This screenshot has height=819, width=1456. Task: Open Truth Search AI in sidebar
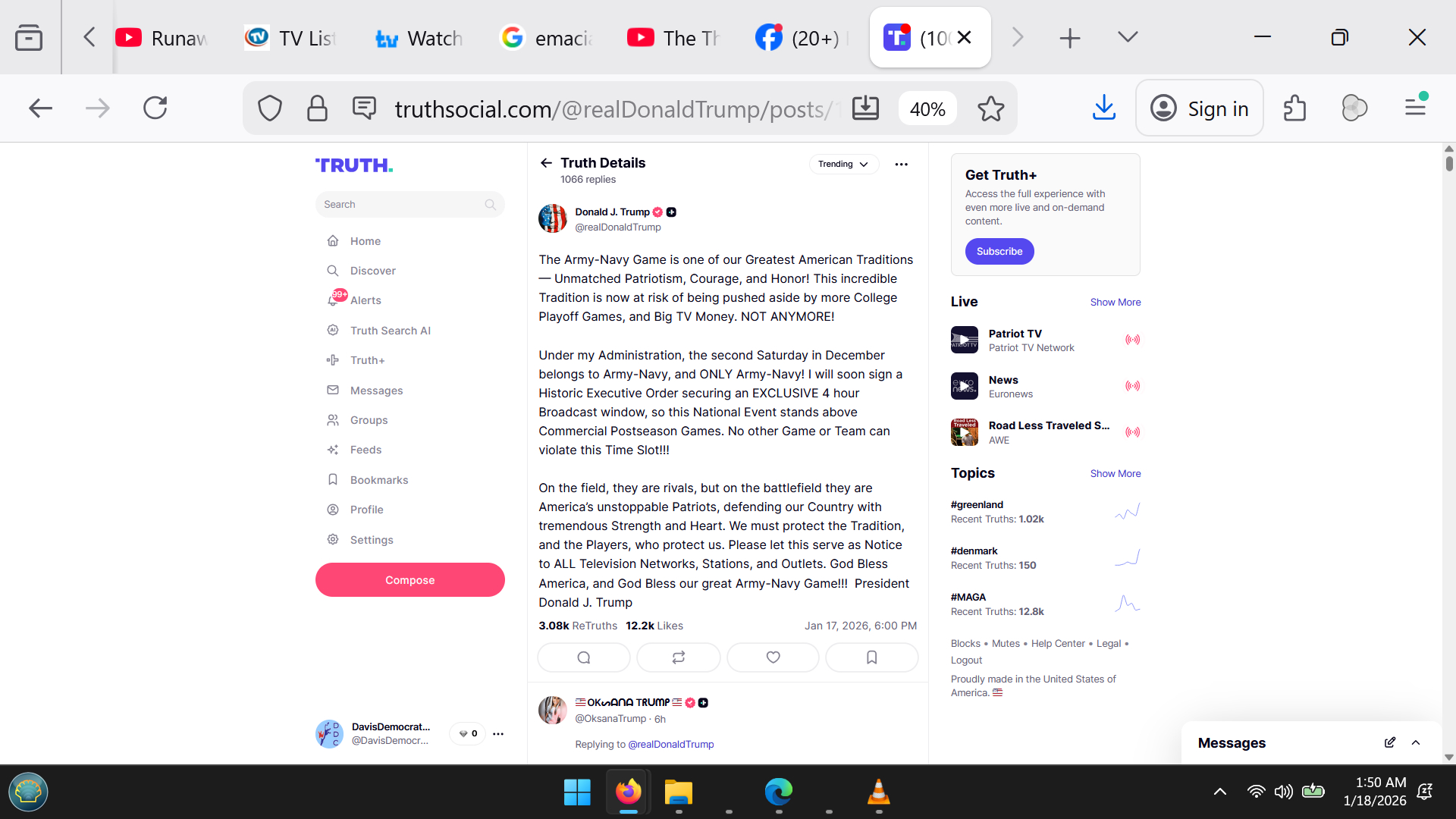390,331
